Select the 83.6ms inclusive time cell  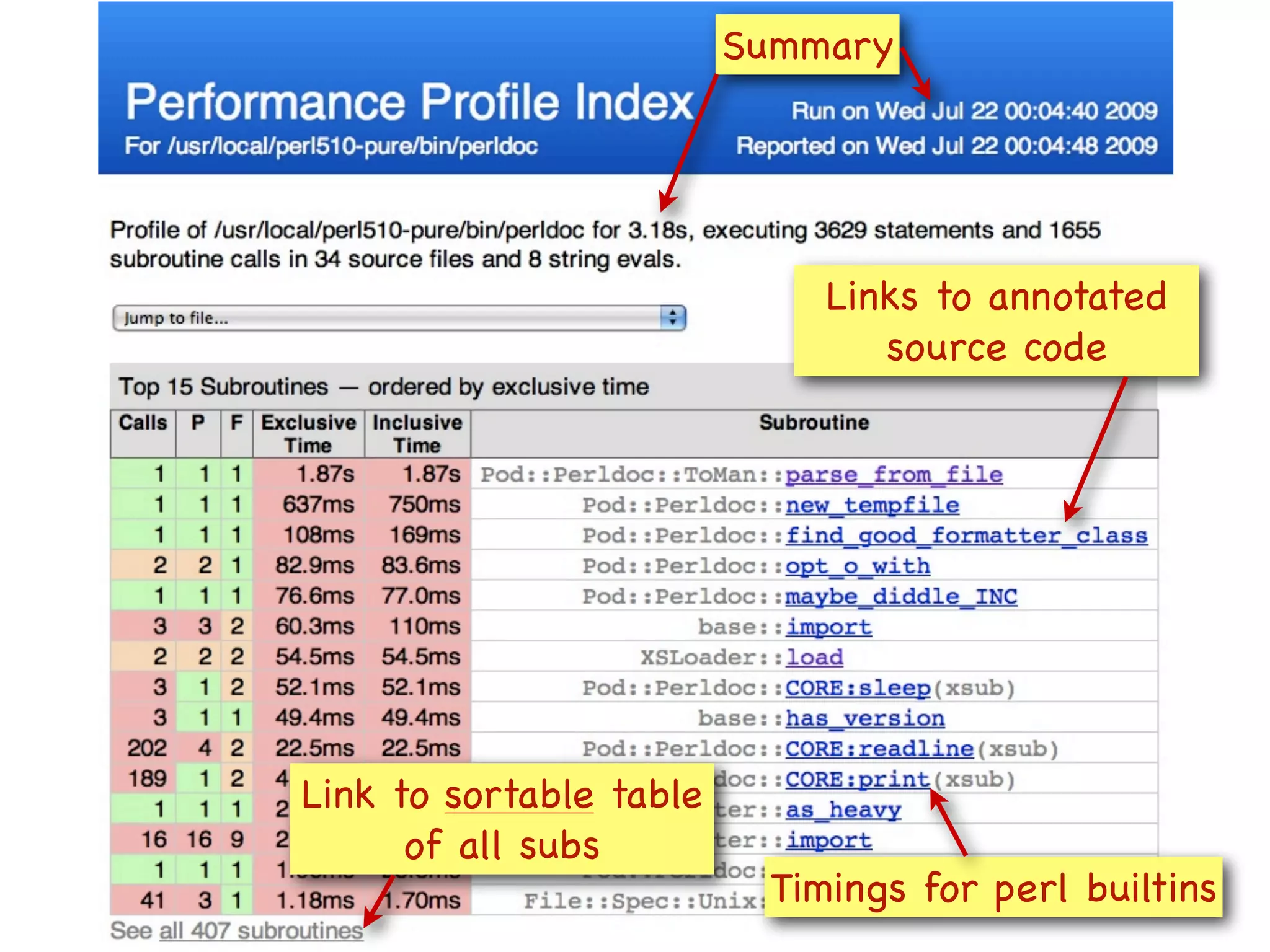[x=417, y=565]
